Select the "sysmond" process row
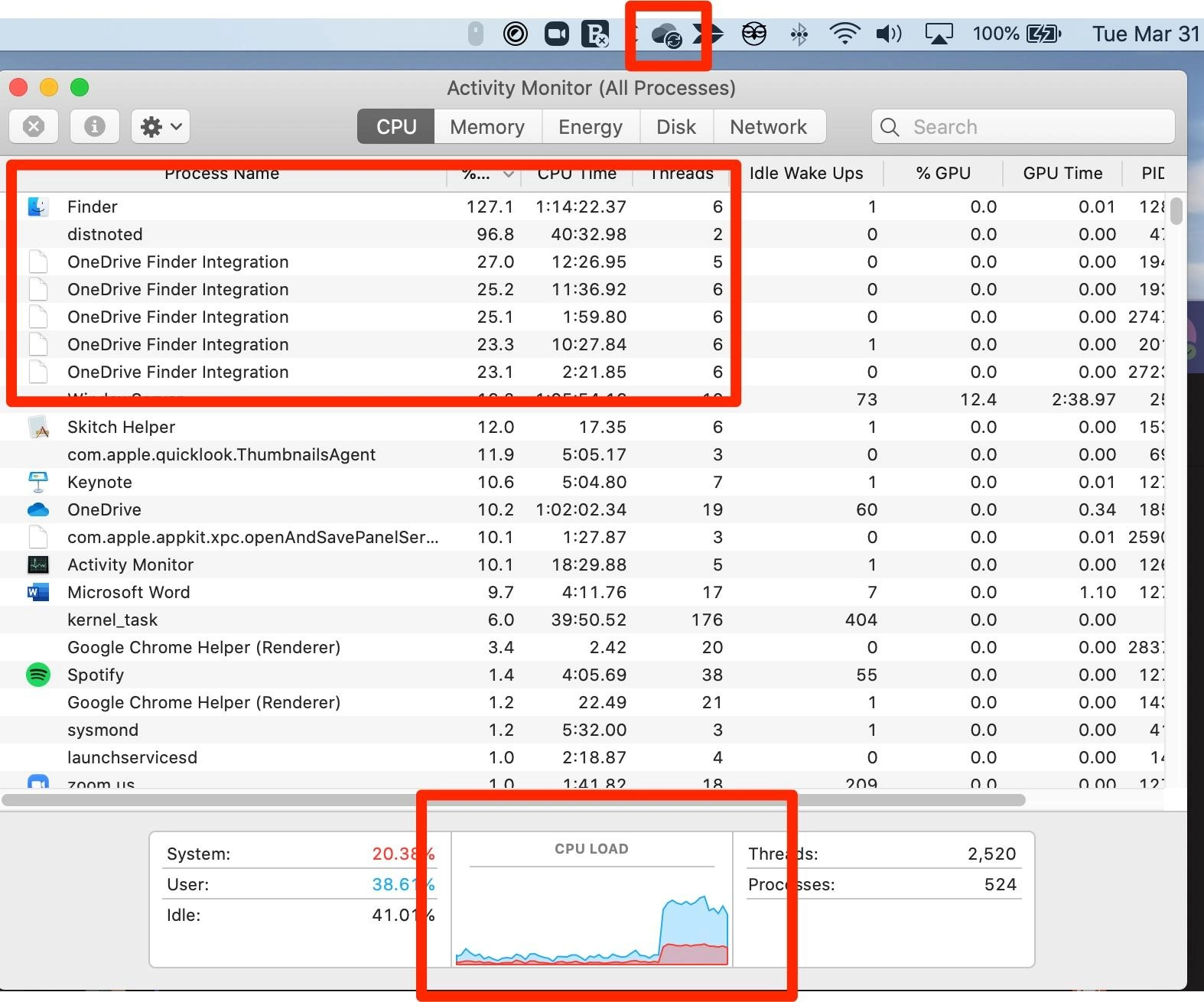1204x1002 pixels. (x=582, y=730)
